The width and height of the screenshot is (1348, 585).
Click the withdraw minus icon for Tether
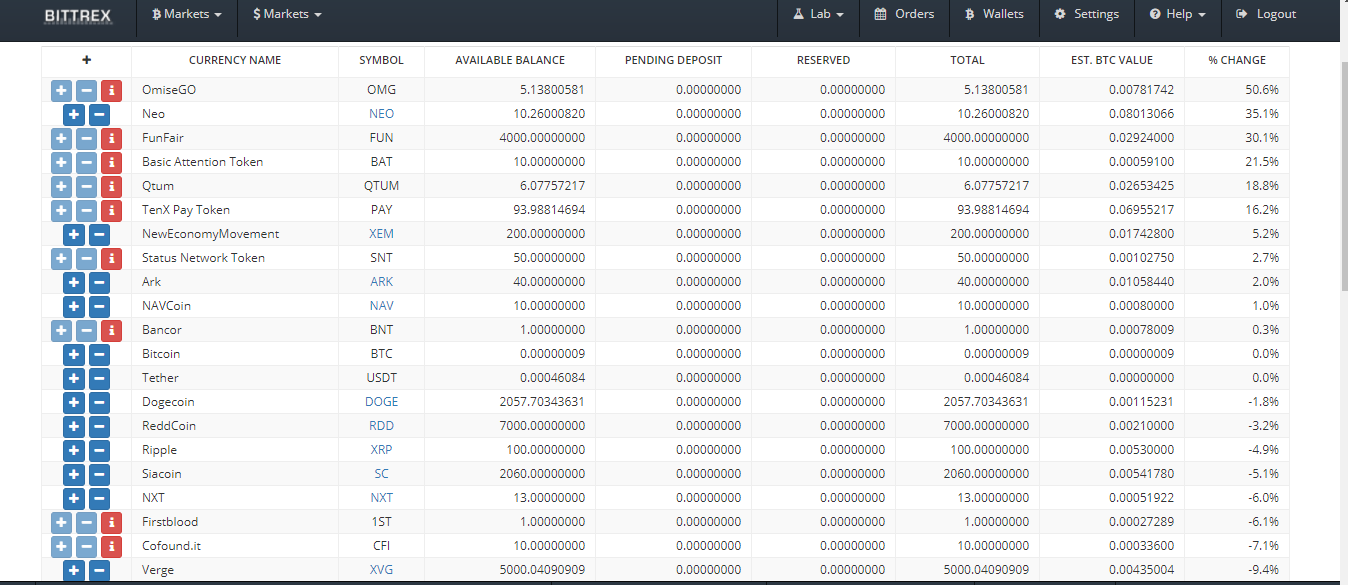tap(99, 378)
